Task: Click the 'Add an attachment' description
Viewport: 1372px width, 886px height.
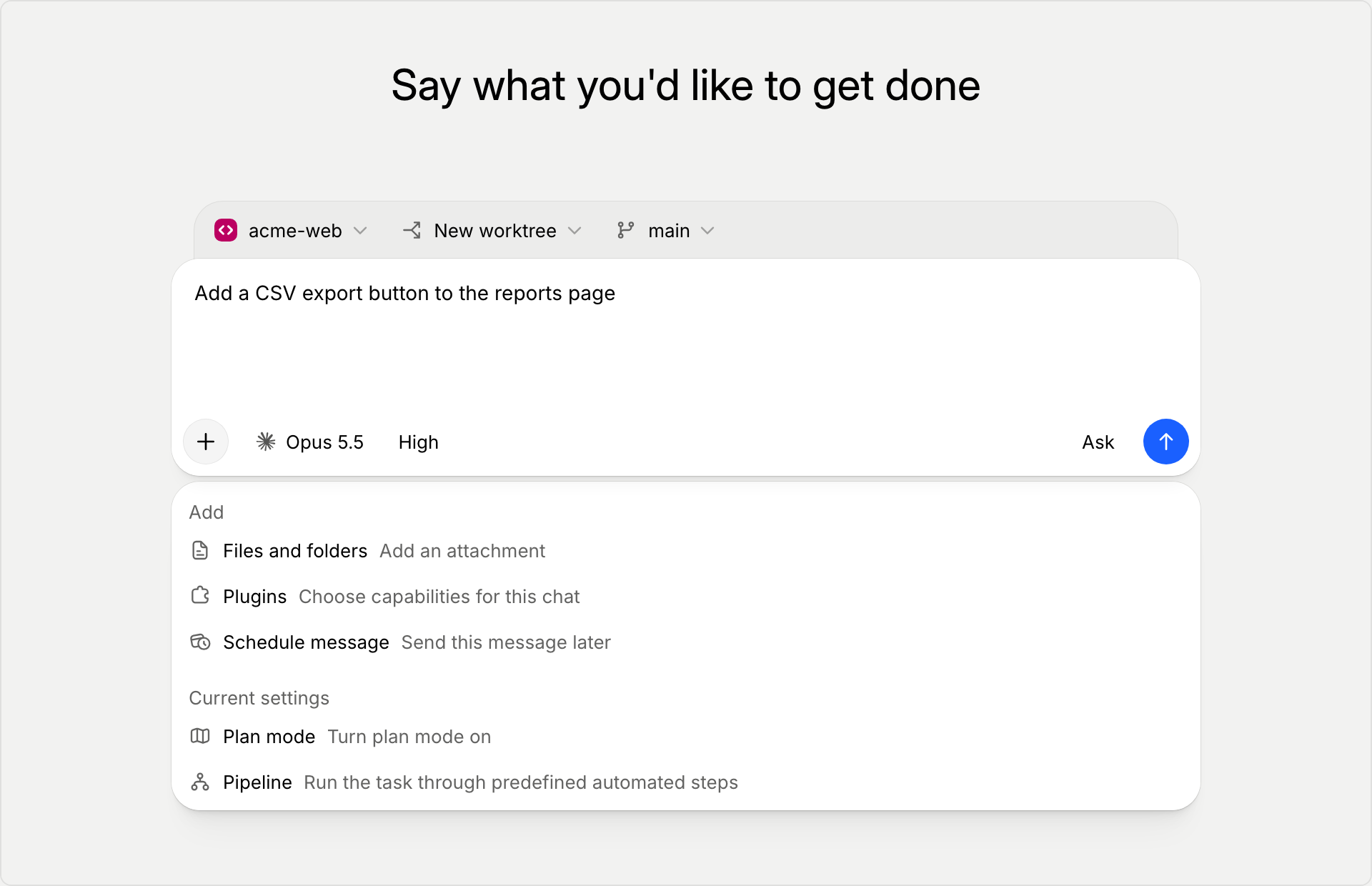Action: [x=462, y=551]
